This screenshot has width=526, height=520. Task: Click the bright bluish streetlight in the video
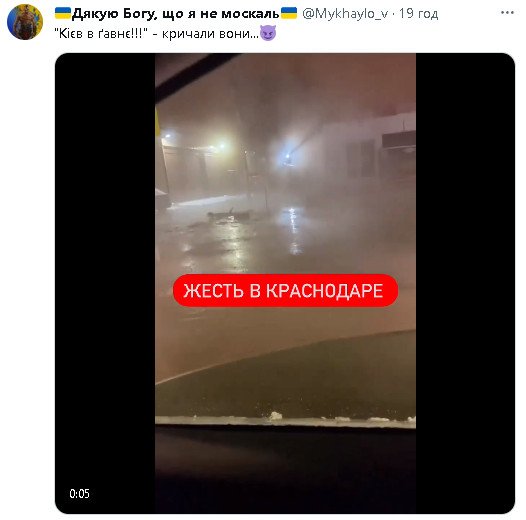coord(288,154)
